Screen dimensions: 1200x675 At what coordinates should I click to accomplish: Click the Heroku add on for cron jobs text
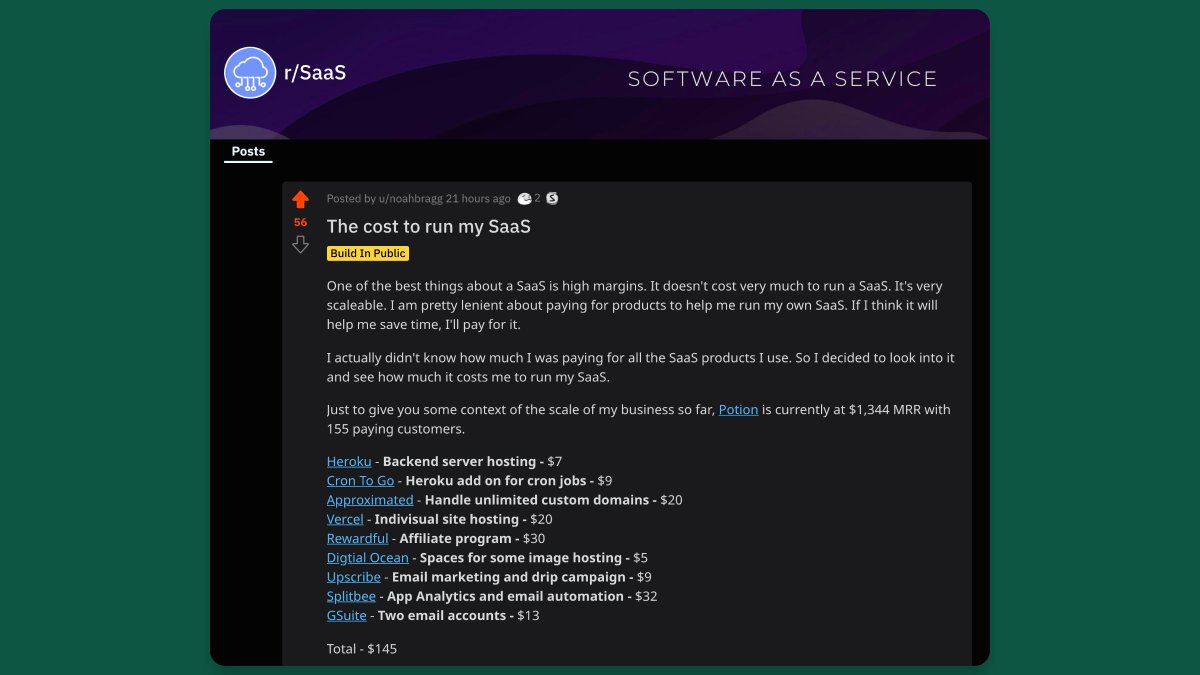(x=494, y=481)
